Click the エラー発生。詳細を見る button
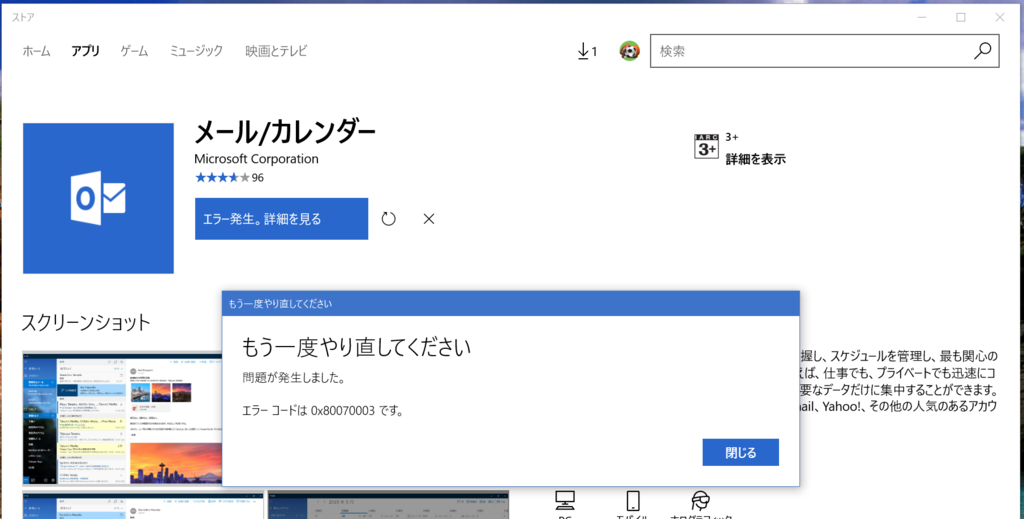 [281, 219]
